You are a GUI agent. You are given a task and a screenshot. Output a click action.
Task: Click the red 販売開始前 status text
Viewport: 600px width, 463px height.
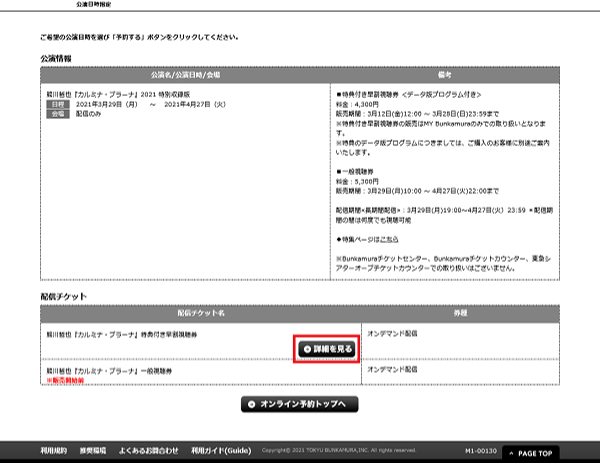tap(66, 381)
